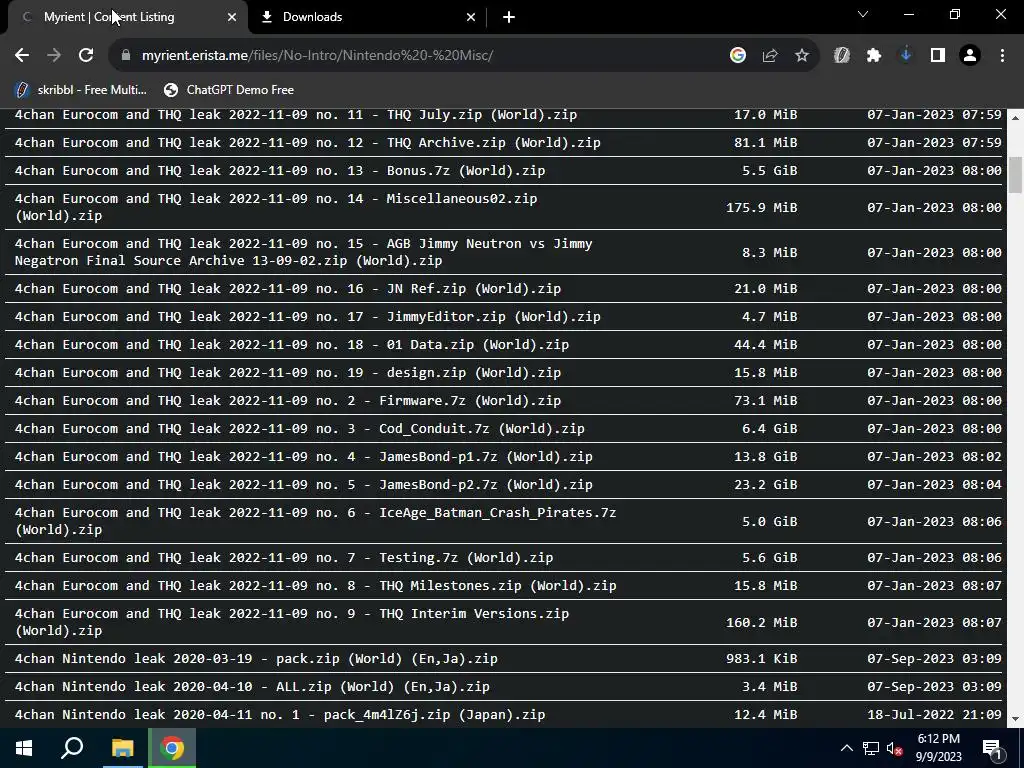Open ChatGPT Demo Free bookmark
This screenshot has height=768, width=1024.
pyautogui.click(x=229, y=90)
